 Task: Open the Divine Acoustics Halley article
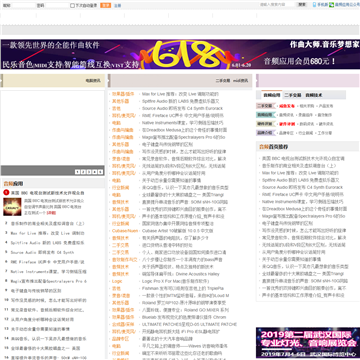[x=181, y=274]
